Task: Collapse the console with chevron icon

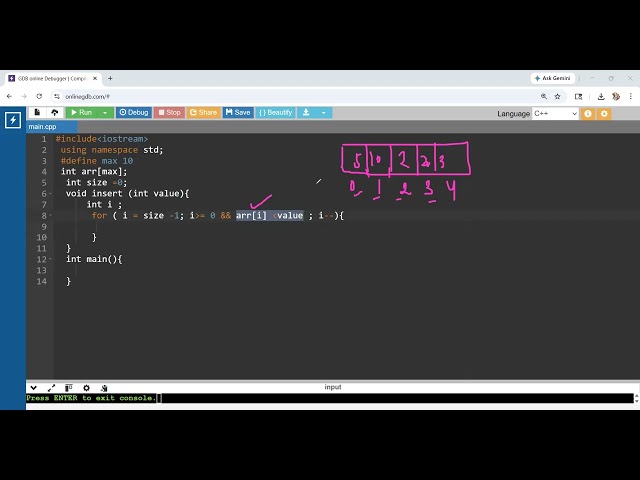Action: [x=33, y=387]
